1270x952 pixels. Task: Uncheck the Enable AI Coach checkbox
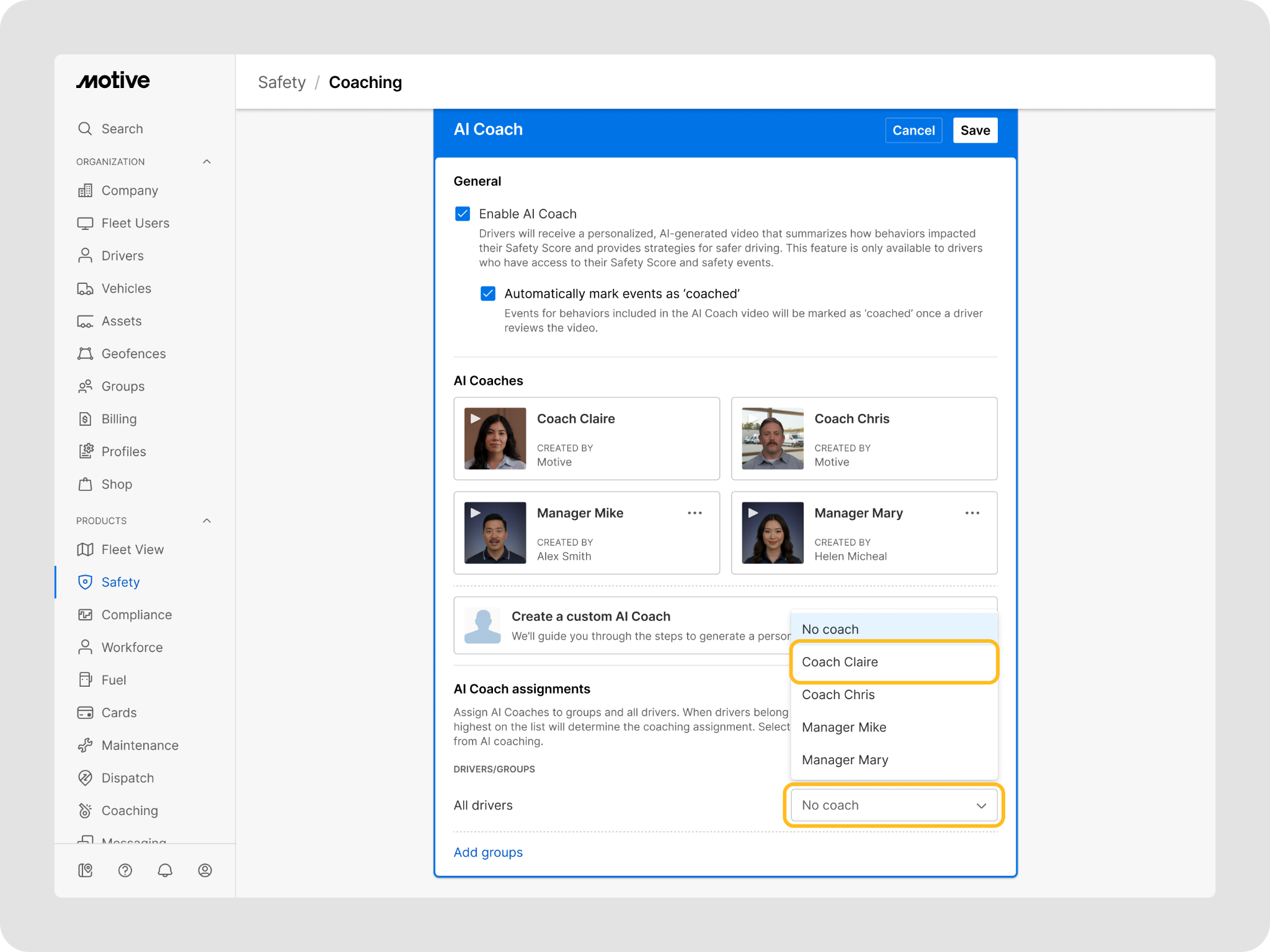[463, 214]
